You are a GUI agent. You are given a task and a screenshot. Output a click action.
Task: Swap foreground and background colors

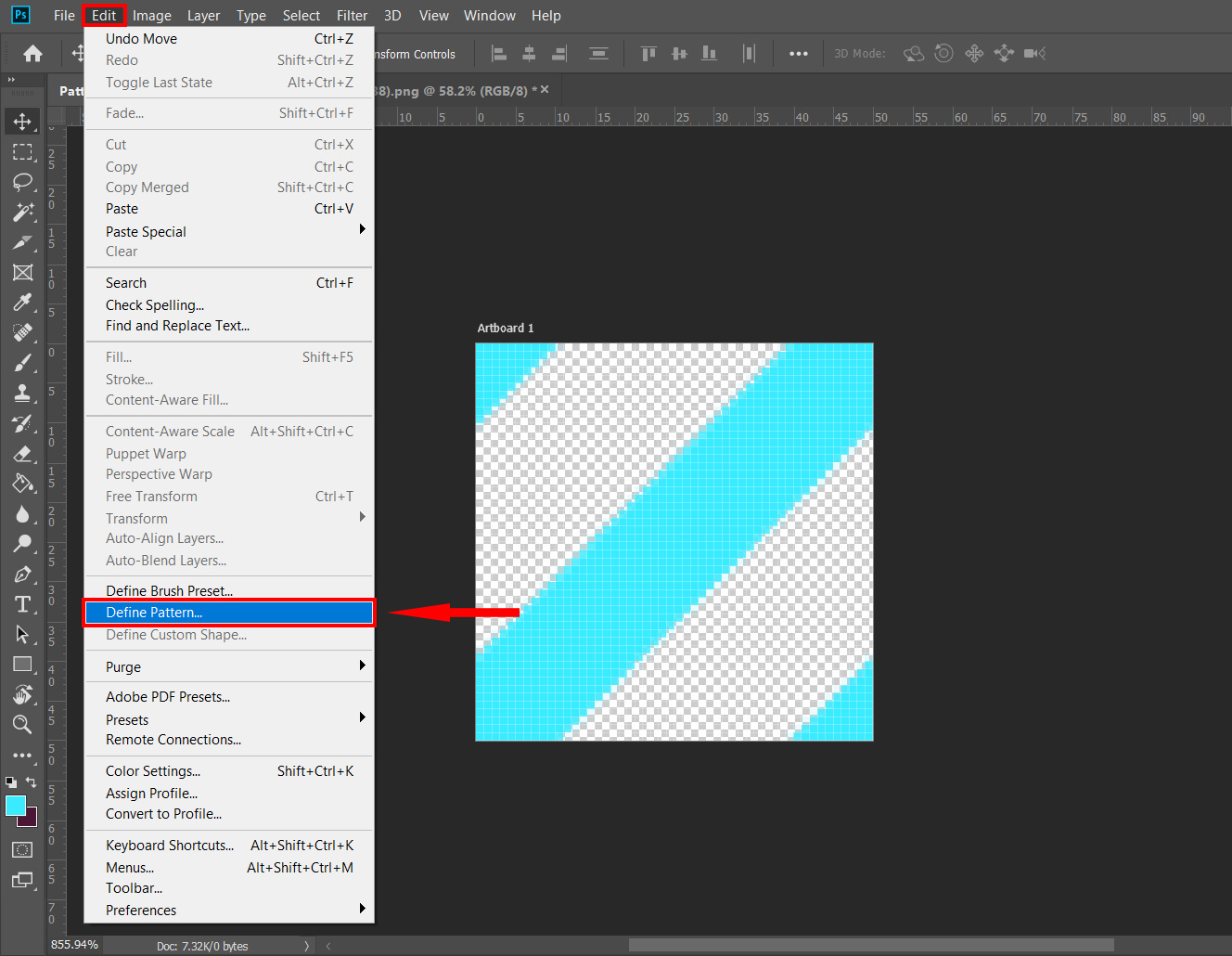coord(32,782)
